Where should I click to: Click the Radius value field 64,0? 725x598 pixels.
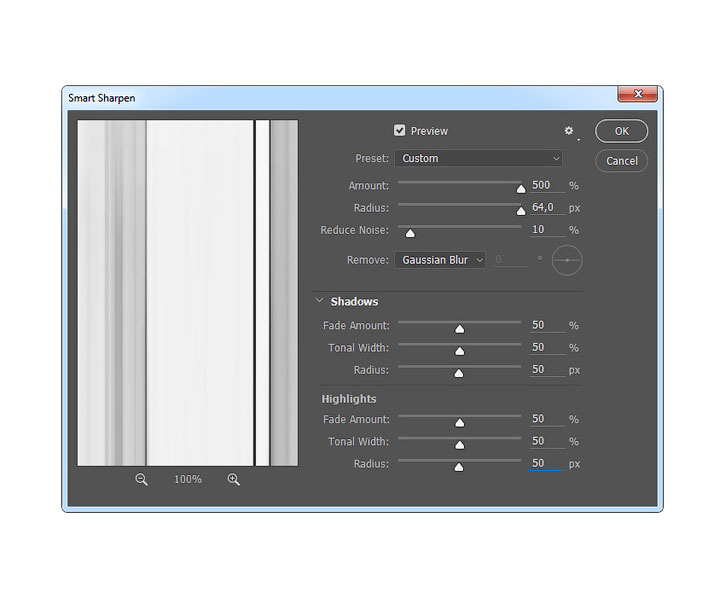point(547,207)
